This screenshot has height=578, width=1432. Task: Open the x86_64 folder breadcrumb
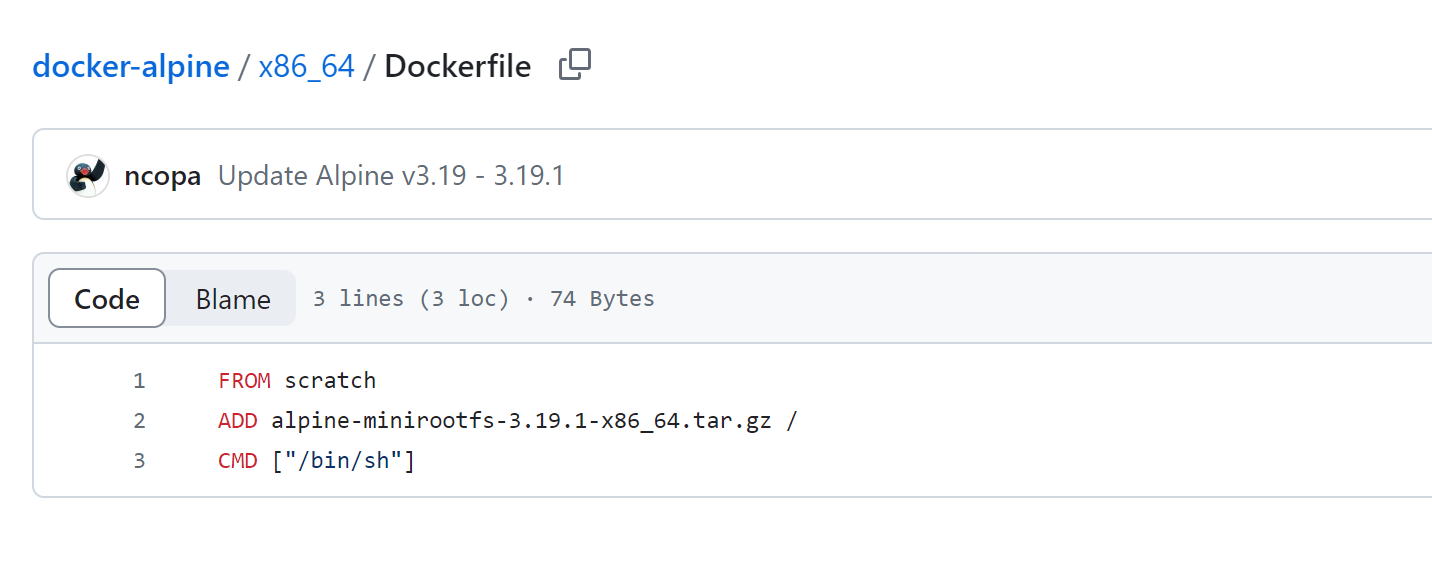306,67
